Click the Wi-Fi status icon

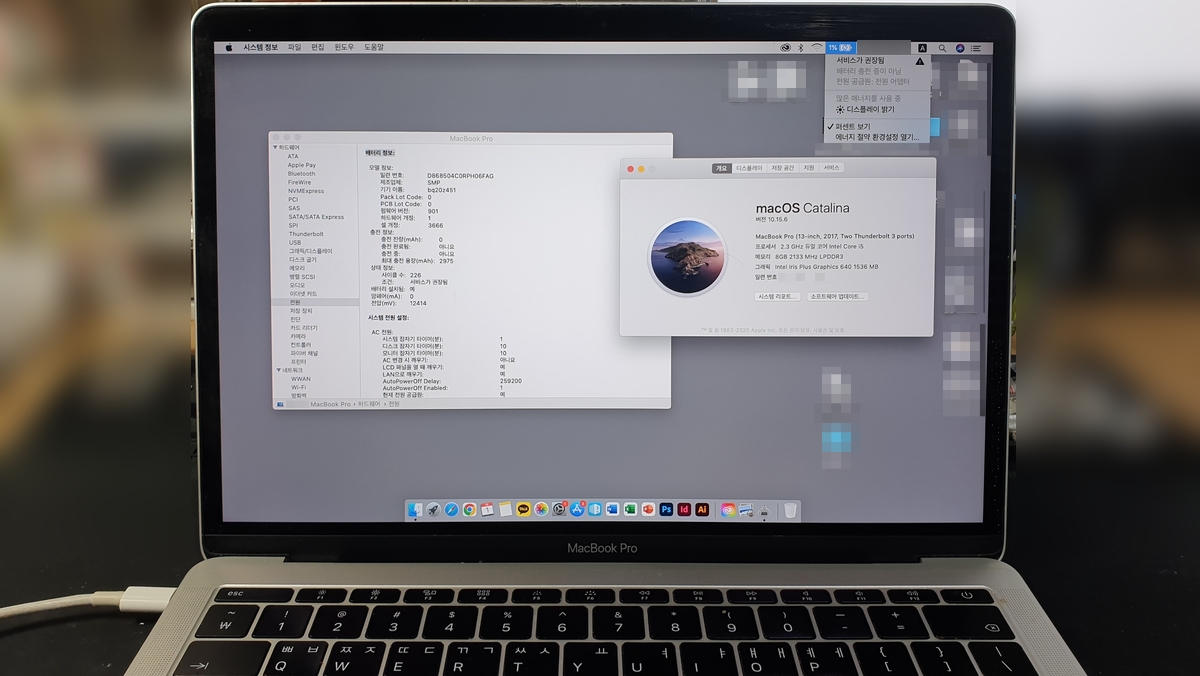[817, 48]
